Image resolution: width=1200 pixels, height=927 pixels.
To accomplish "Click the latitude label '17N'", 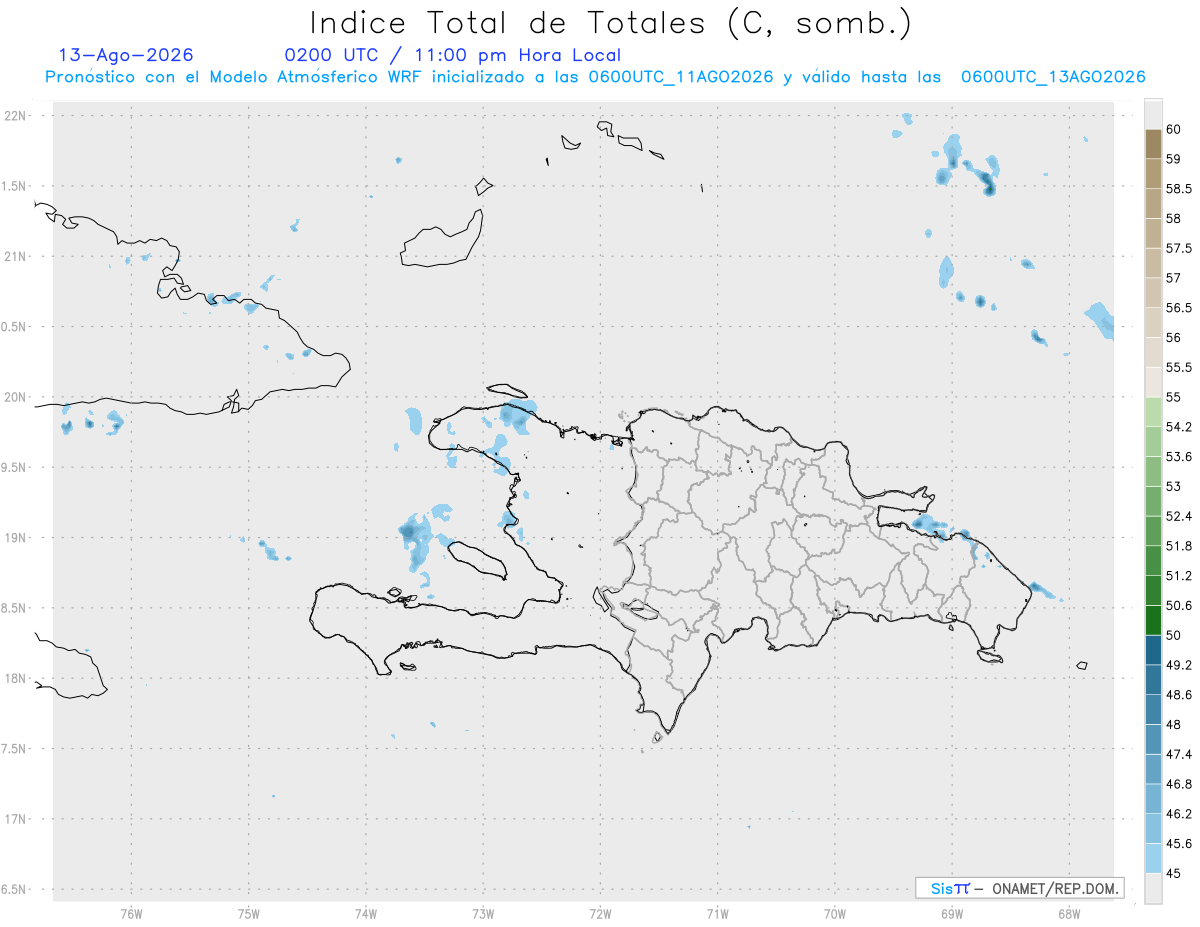I will 15,818.
